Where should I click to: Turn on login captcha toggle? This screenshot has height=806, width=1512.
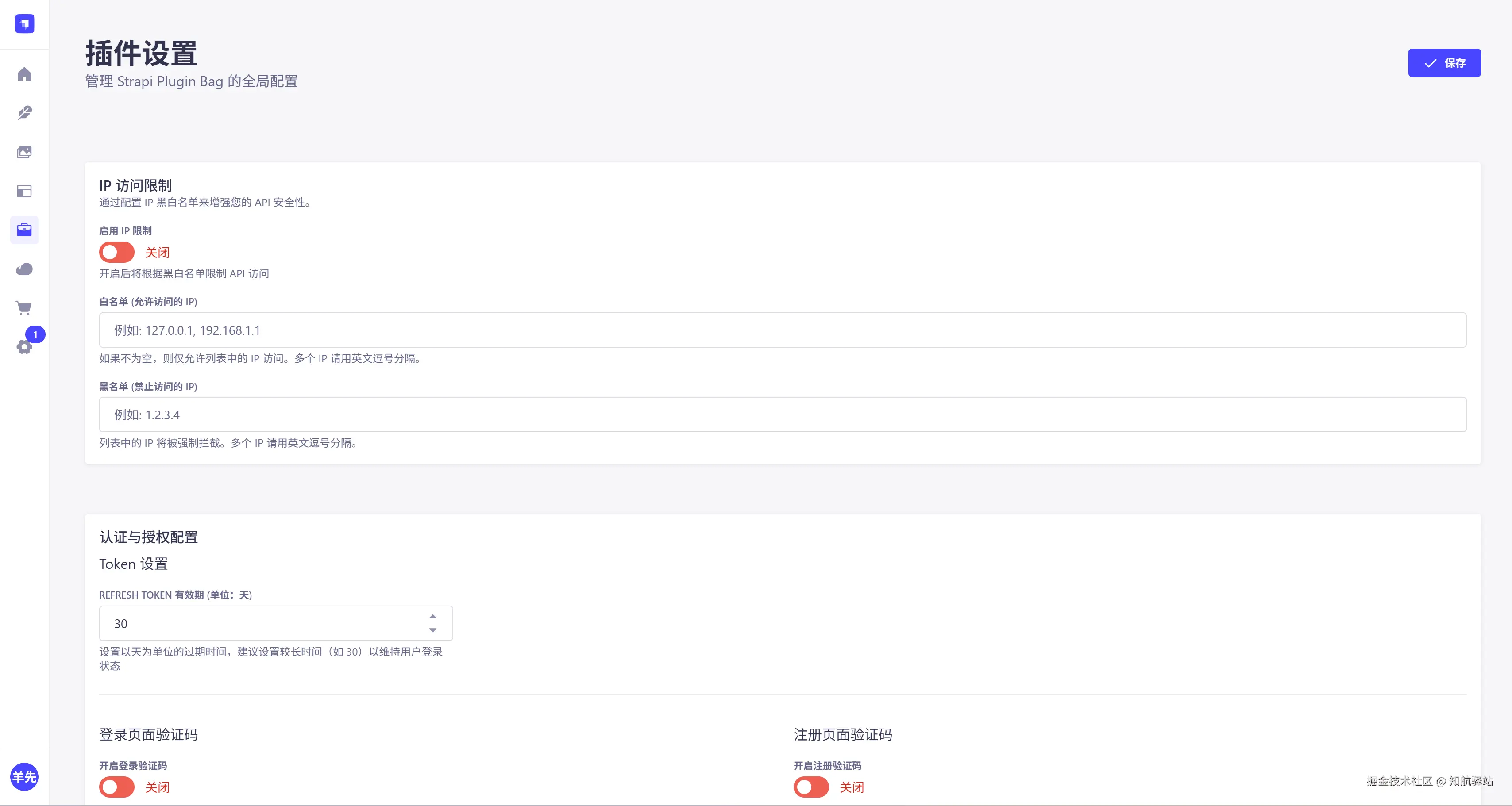(x=117, y=787)
